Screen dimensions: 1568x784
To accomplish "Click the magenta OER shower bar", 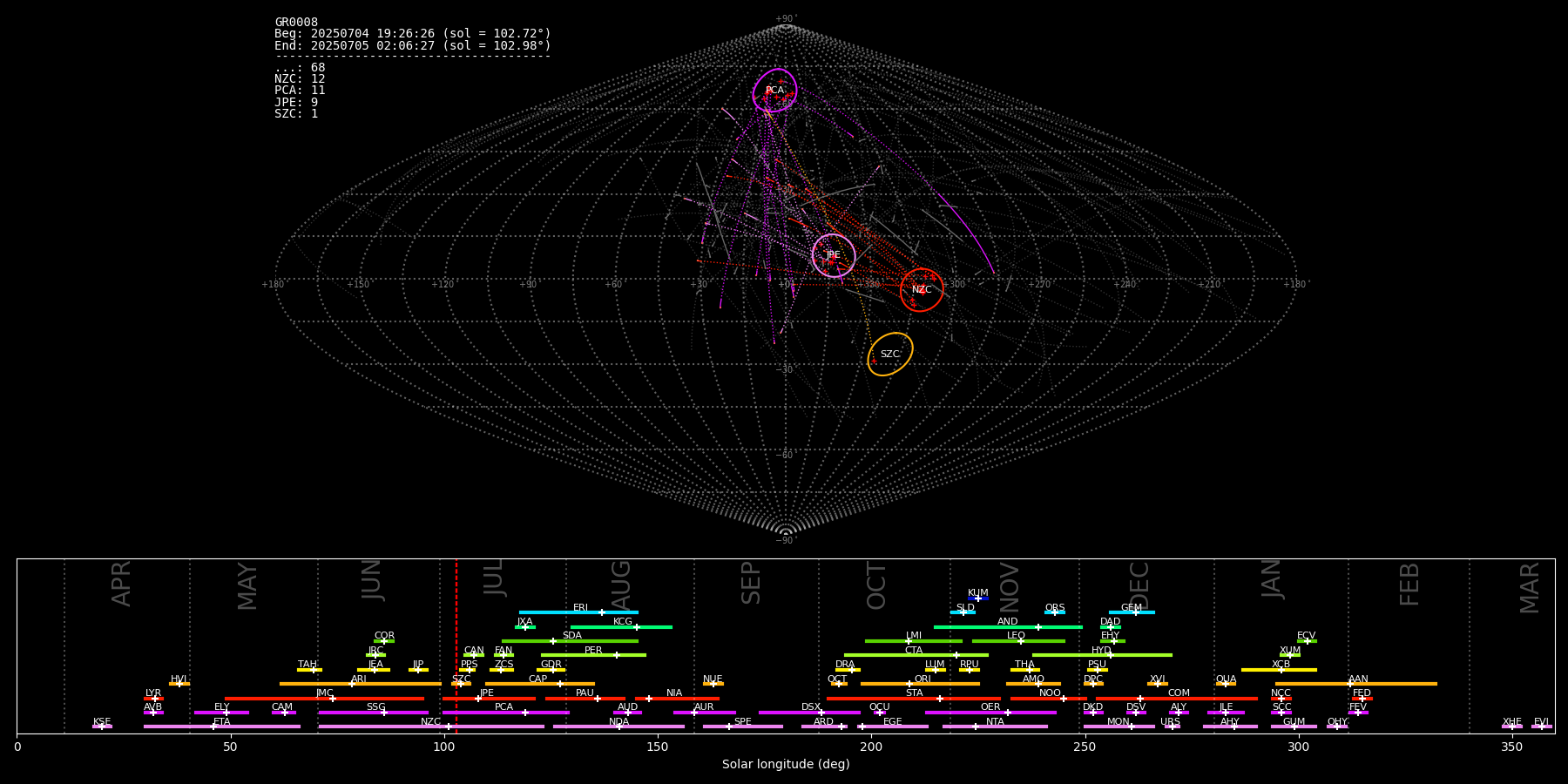I will click(990, 713).
